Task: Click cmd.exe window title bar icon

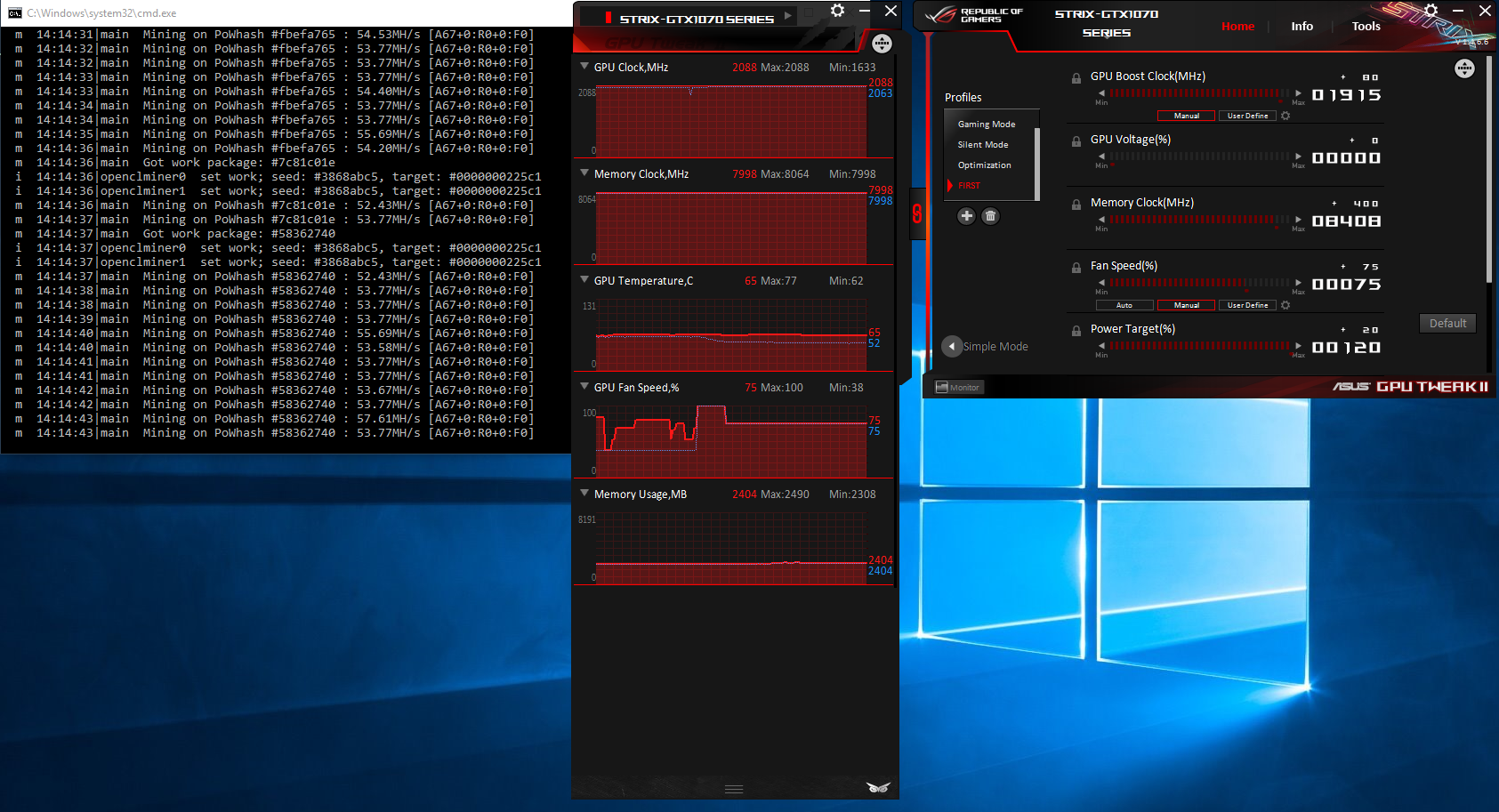Action: click(14, 12)
